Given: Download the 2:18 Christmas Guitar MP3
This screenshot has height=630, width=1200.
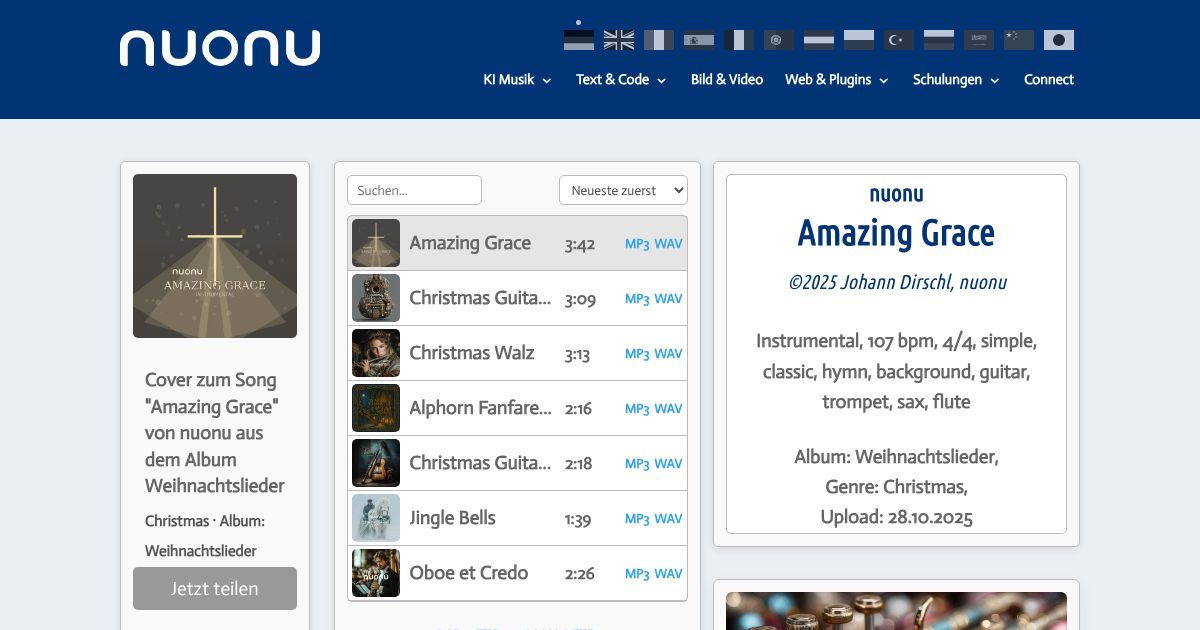Looking at the screenshot, I should tap(637, 464).
